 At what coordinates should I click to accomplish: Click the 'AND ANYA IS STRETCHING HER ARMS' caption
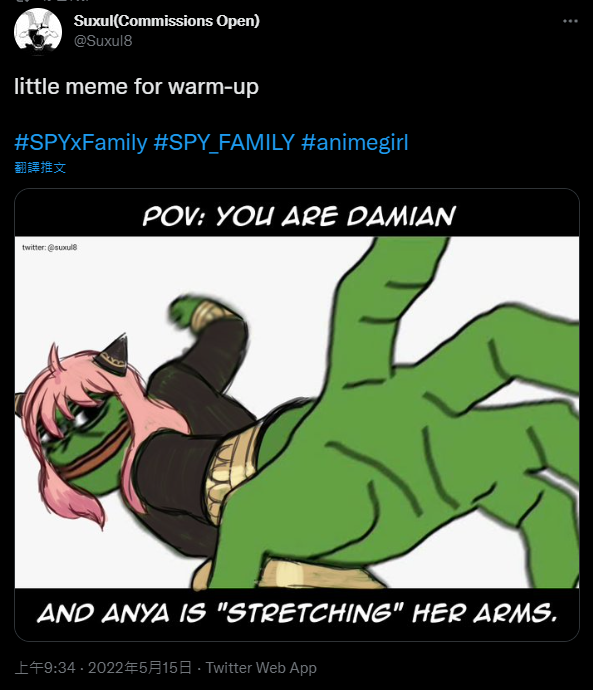point(297,613)
